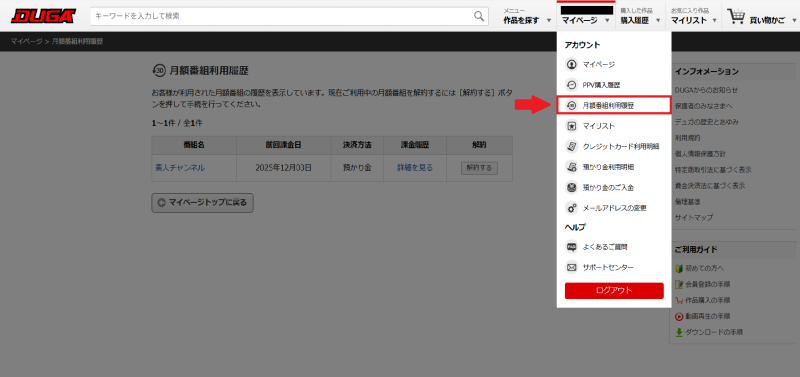Click マイページトップに戻る button
Screen dimensions: 800x377
click(202, 203)
